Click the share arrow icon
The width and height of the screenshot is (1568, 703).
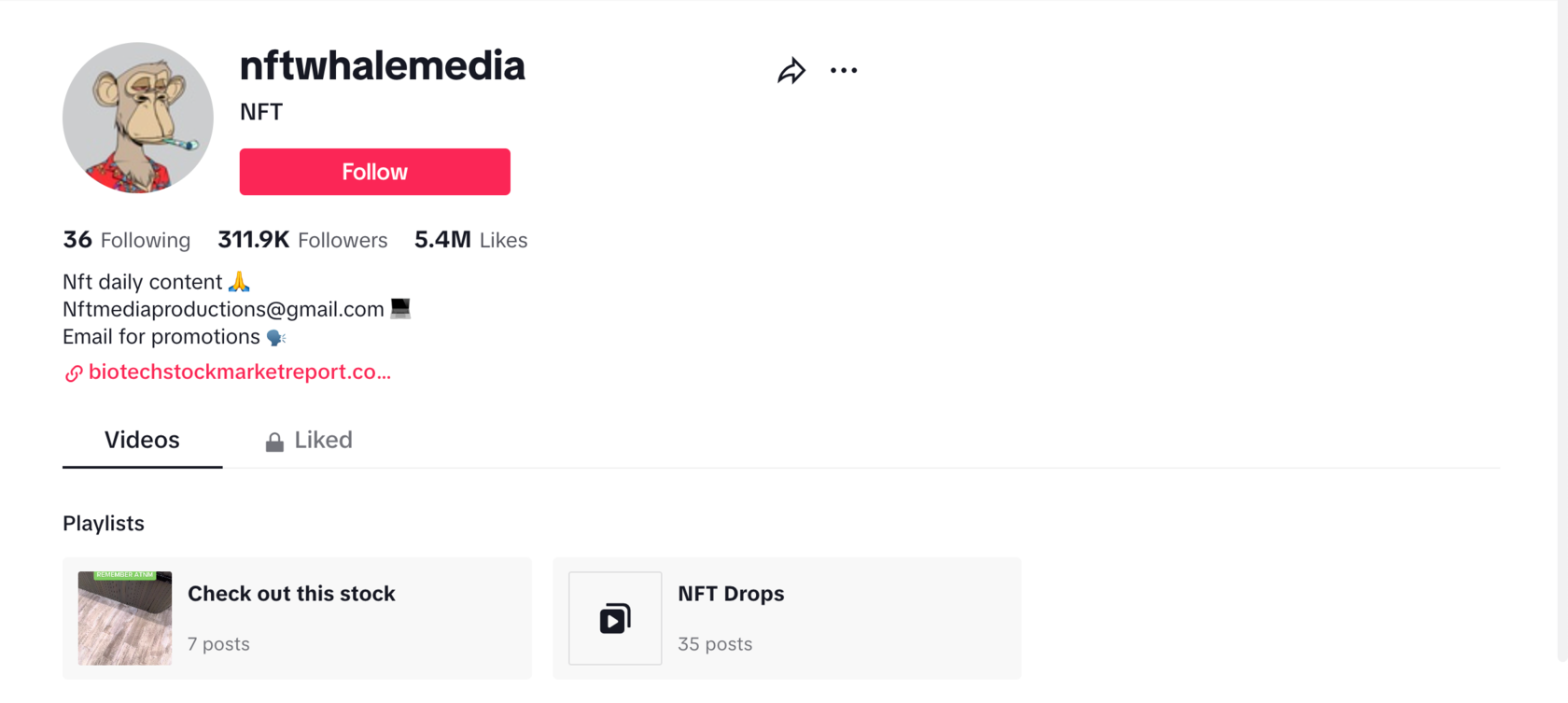(x=791, y=71)
